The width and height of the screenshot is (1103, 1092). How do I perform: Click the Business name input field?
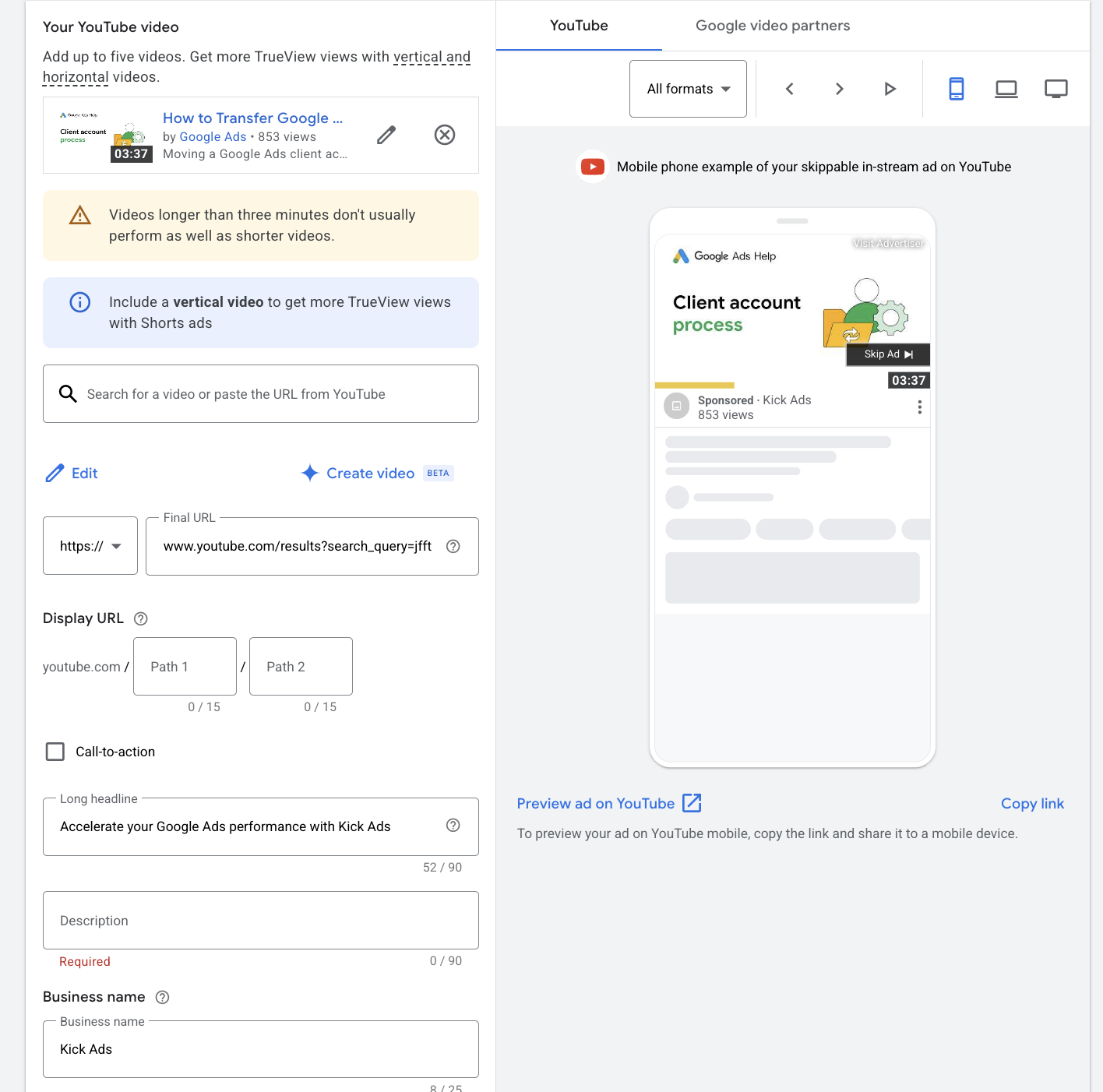pyautogui.click(x=261, y=1049)
